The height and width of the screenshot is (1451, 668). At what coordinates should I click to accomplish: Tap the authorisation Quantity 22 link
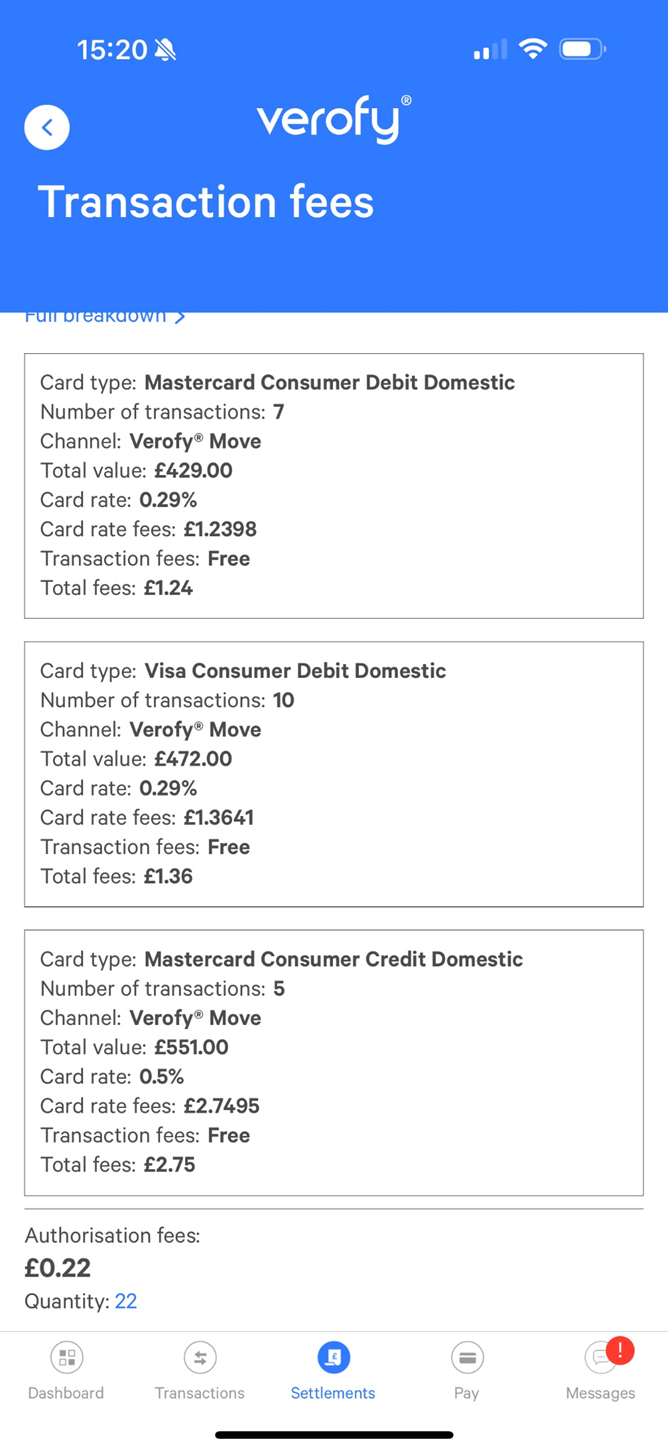pos(126,1301)
